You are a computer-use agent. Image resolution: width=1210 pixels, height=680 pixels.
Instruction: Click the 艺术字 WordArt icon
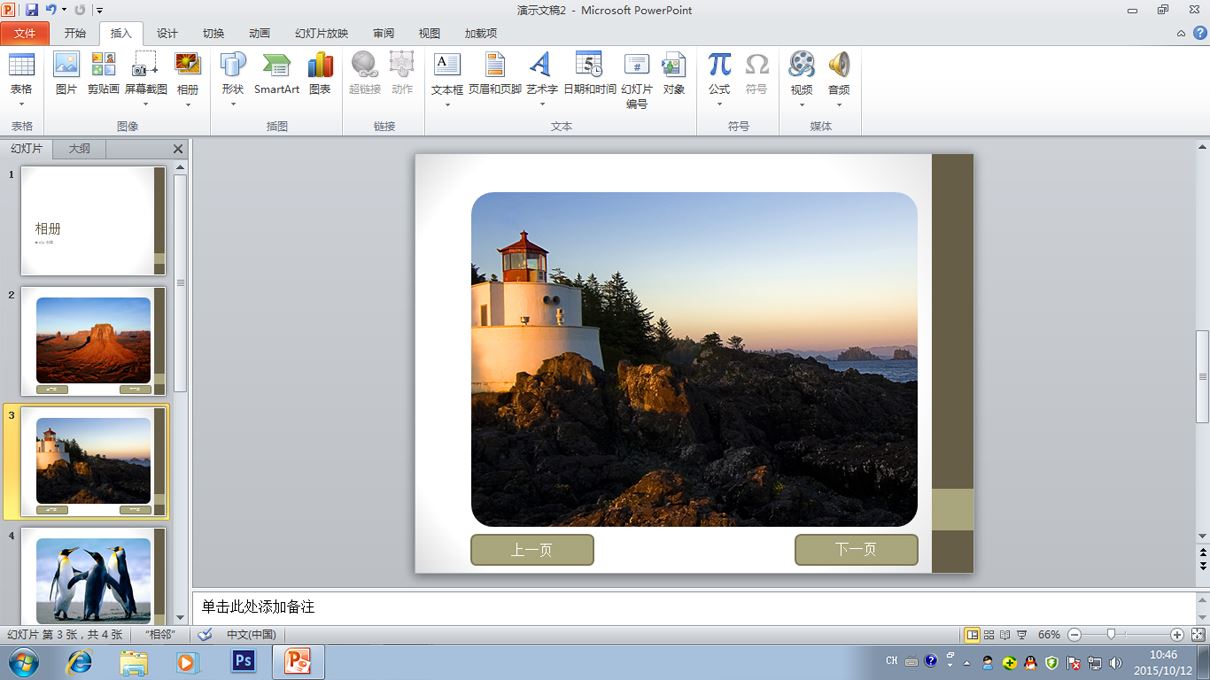point(541,74)
